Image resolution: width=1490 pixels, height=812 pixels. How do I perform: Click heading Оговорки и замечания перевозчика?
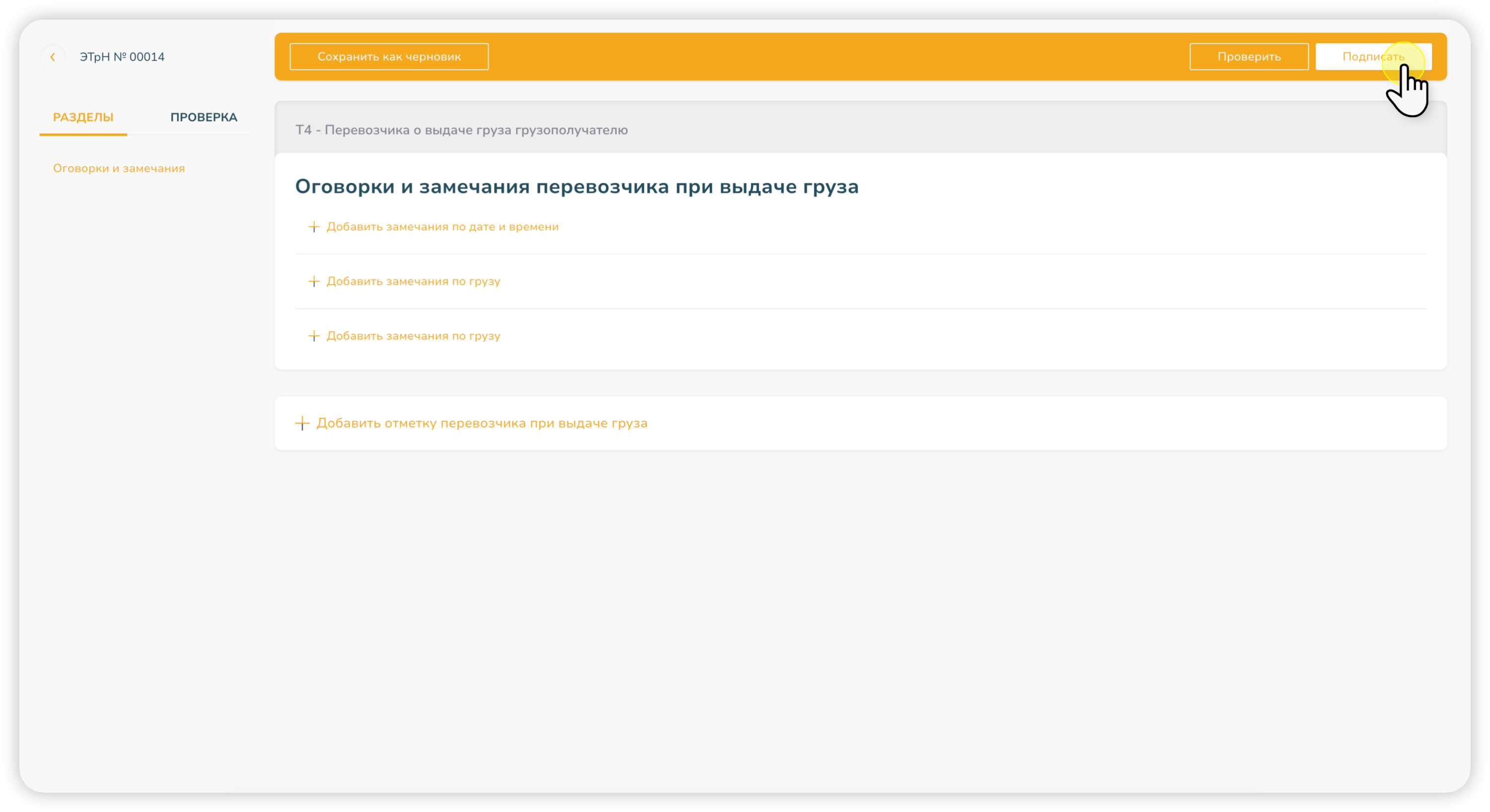pos(576,187)
